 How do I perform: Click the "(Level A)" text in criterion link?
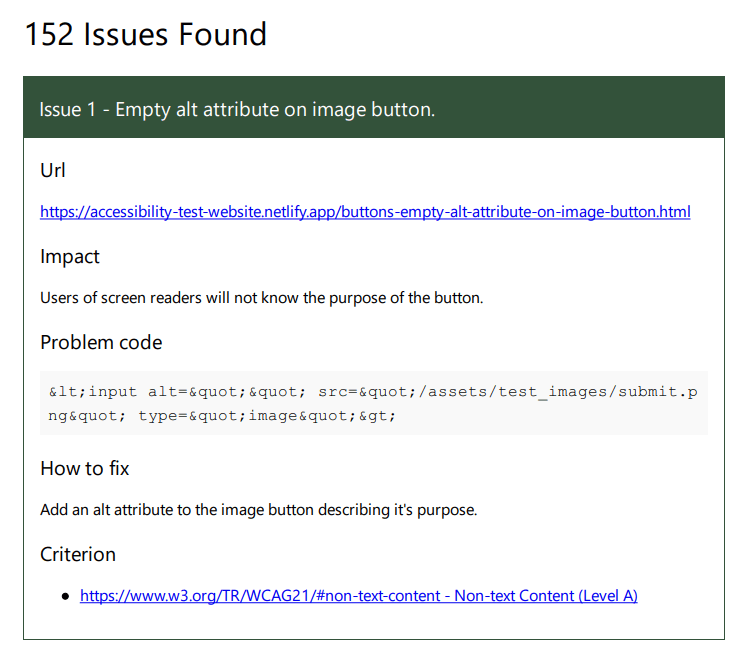pyautogui.click(x=608, y=596)
